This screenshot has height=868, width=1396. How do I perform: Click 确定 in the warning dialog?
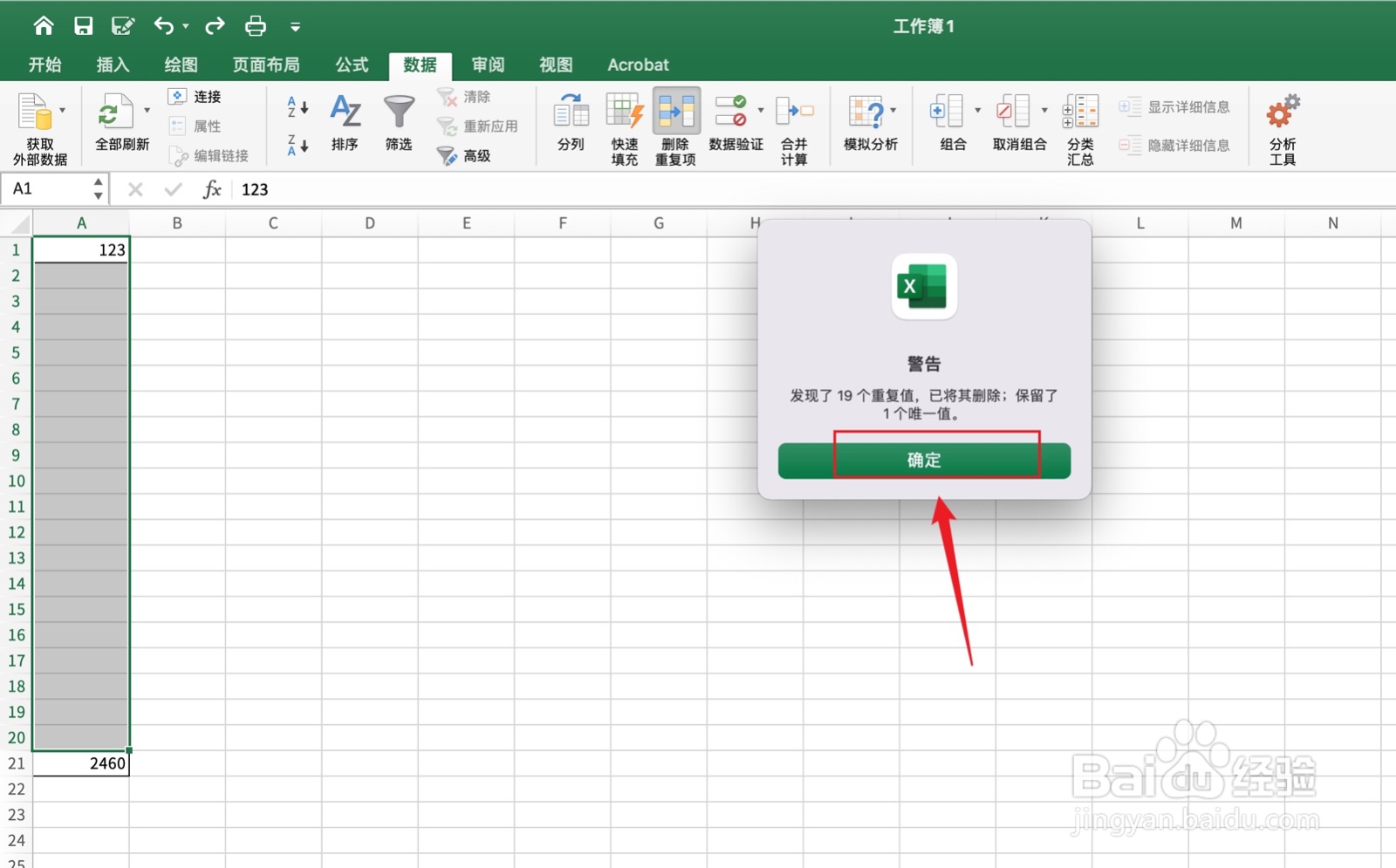click(x=923, y=460)
